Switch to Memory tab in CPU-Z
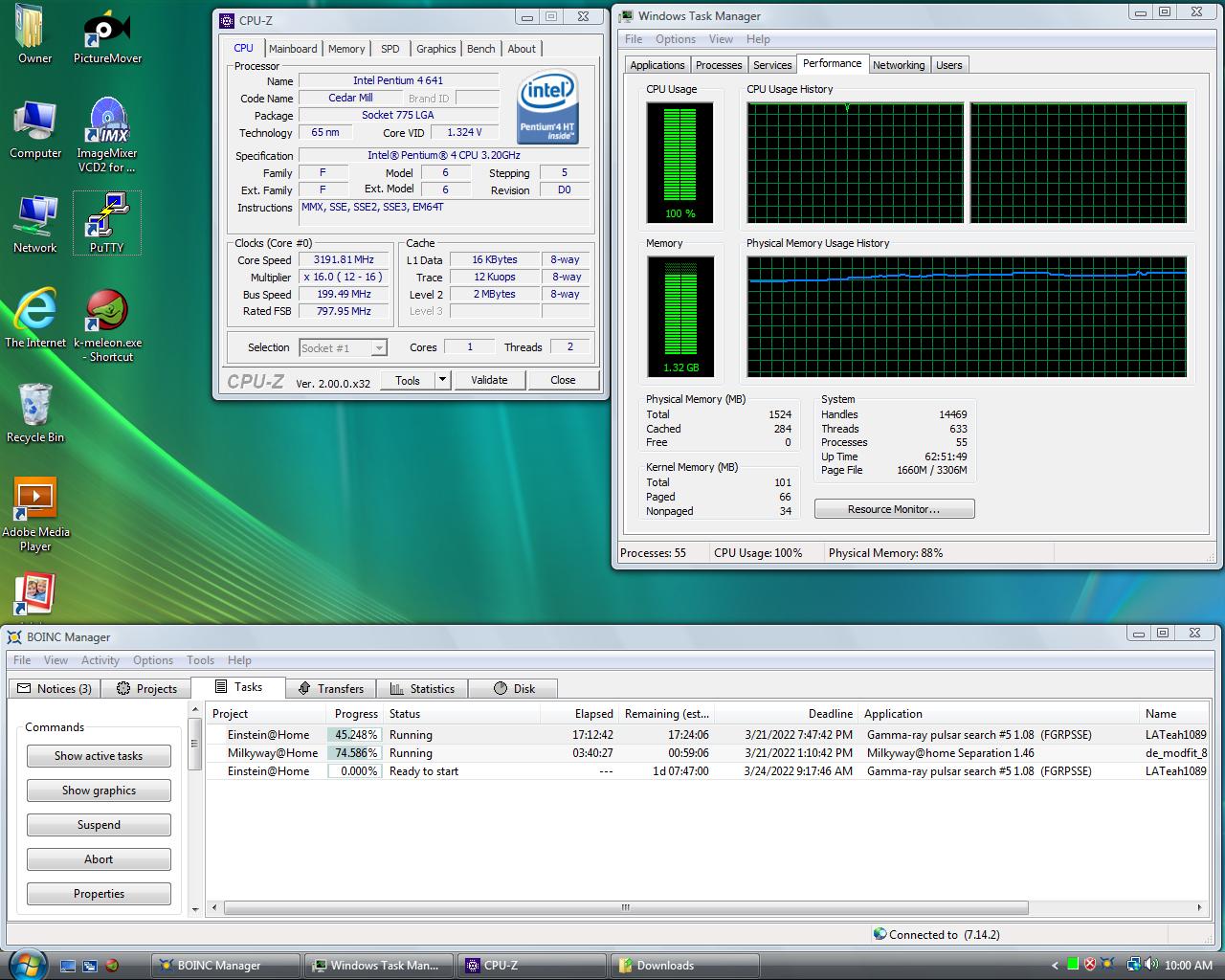The width and height of the screenshot is (1225, 980). 346,49
